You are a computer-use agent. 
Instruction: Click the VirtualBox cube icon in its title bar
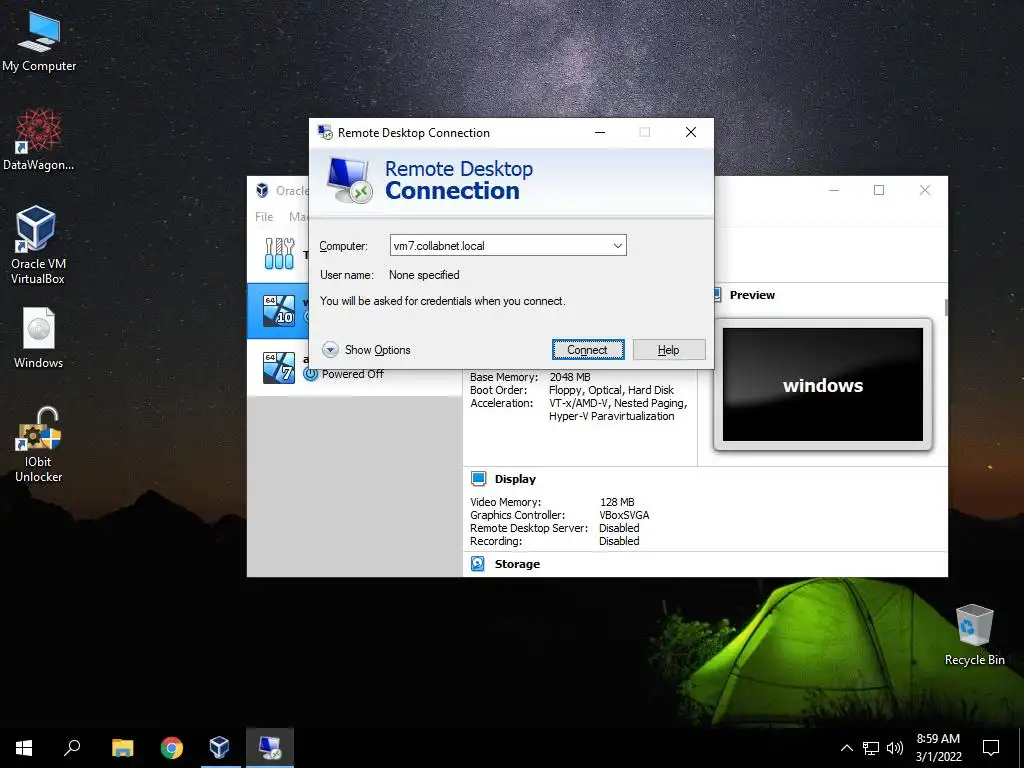[x=262, y=190]
